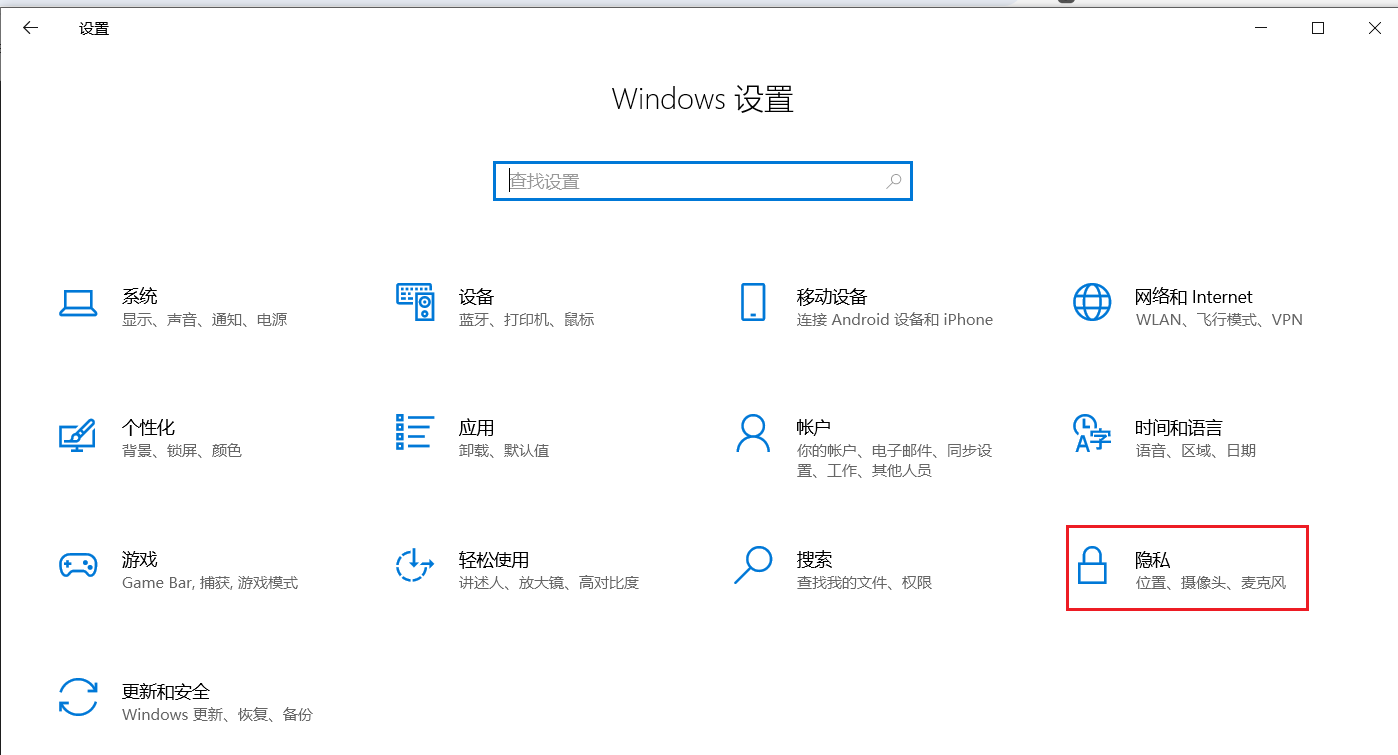Minimize the Settings window
The width and height of the screenshot is (1398, 755).
click(1262, 28)
